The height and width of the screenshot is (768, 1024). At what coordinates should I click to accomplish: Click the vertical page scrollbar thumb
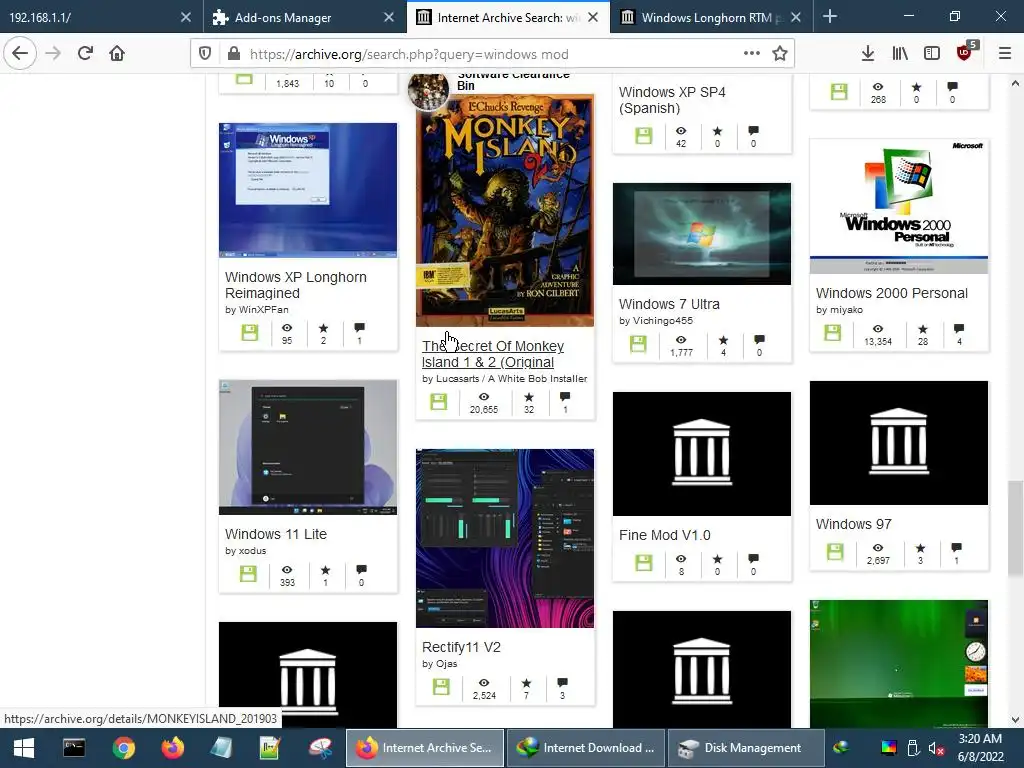1015,528
